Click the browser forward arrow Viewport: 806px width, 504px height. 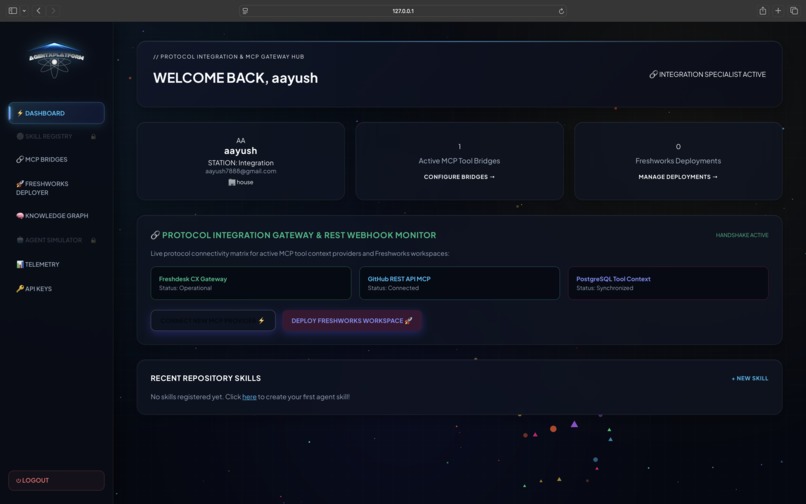pyautogui.click(x=53, y=11)
